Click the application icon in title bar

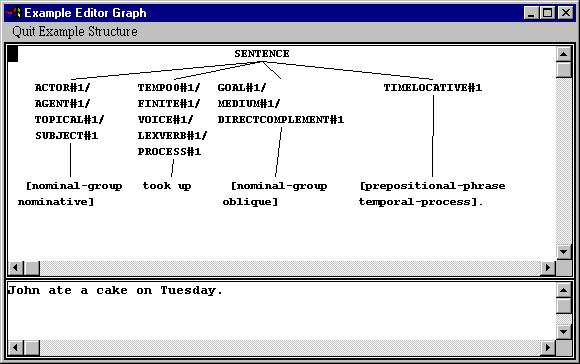(x=13, y=13)
